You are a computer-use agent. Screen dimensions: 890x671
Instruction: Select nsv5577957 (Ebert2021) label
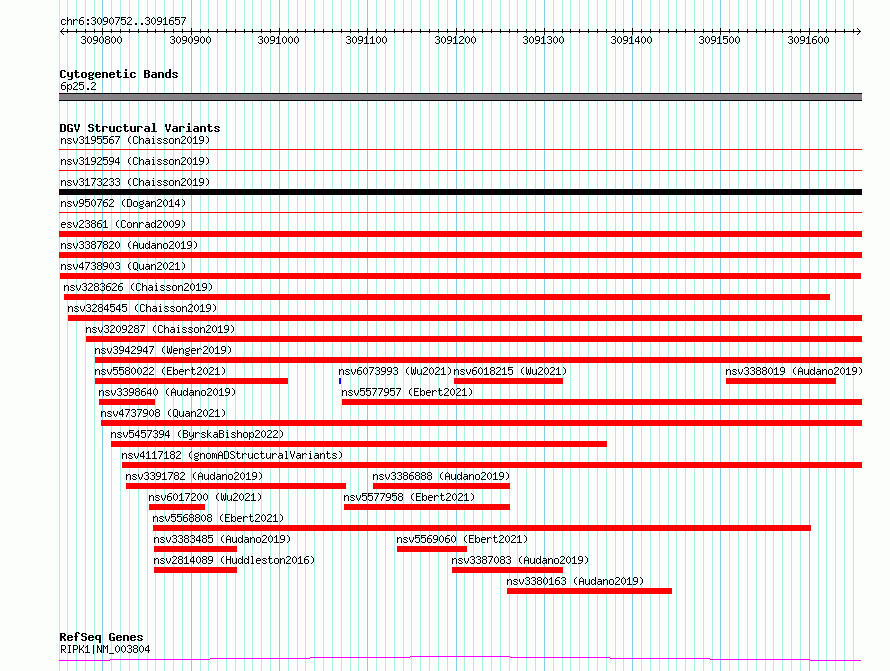coord(407,392)
